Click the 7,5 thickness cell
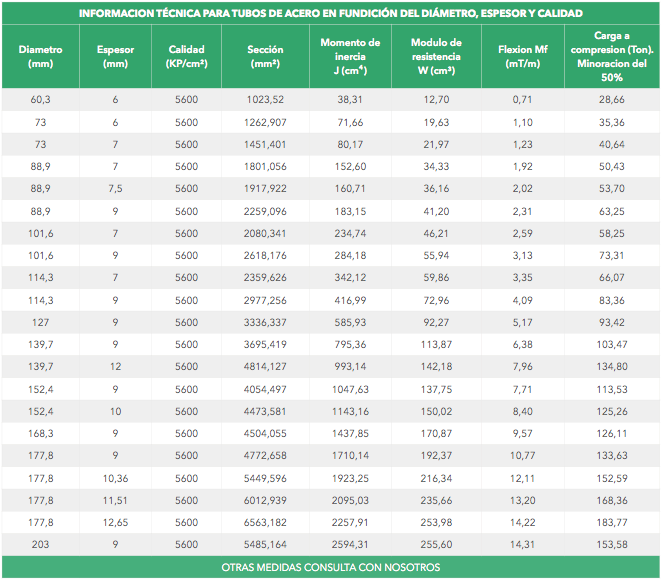661x580 pixels. click(x=115, y=188)
